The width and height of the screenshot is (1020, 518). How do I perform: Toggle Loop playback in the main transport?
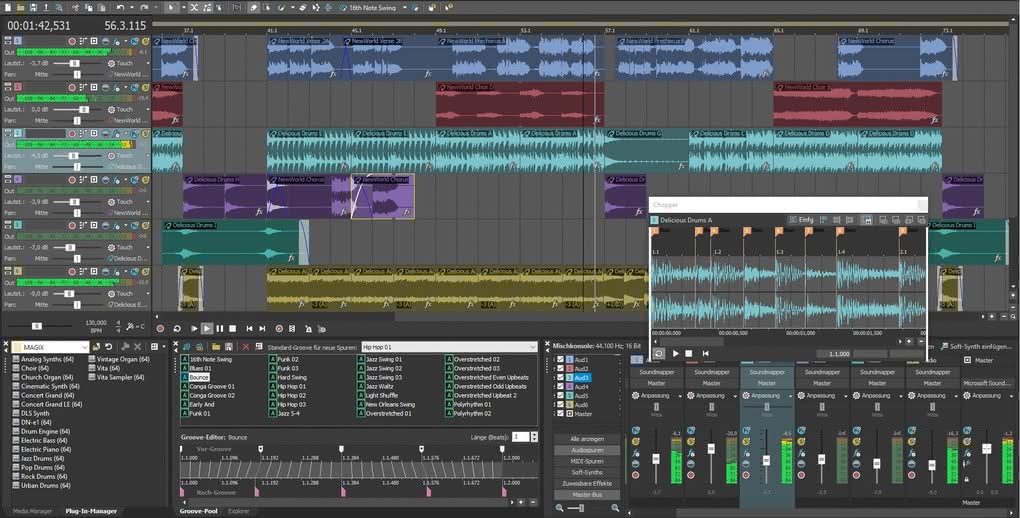coord(176,329)
